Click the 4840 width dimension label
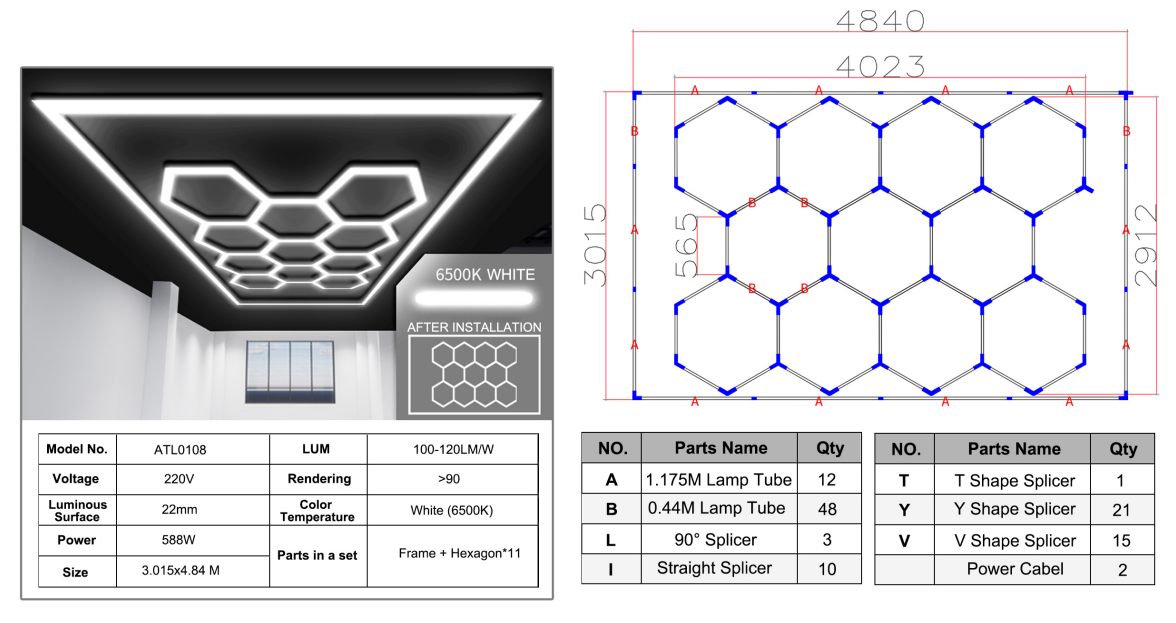Viewport: 1176px width, 623px height. [x=880, y=20]
